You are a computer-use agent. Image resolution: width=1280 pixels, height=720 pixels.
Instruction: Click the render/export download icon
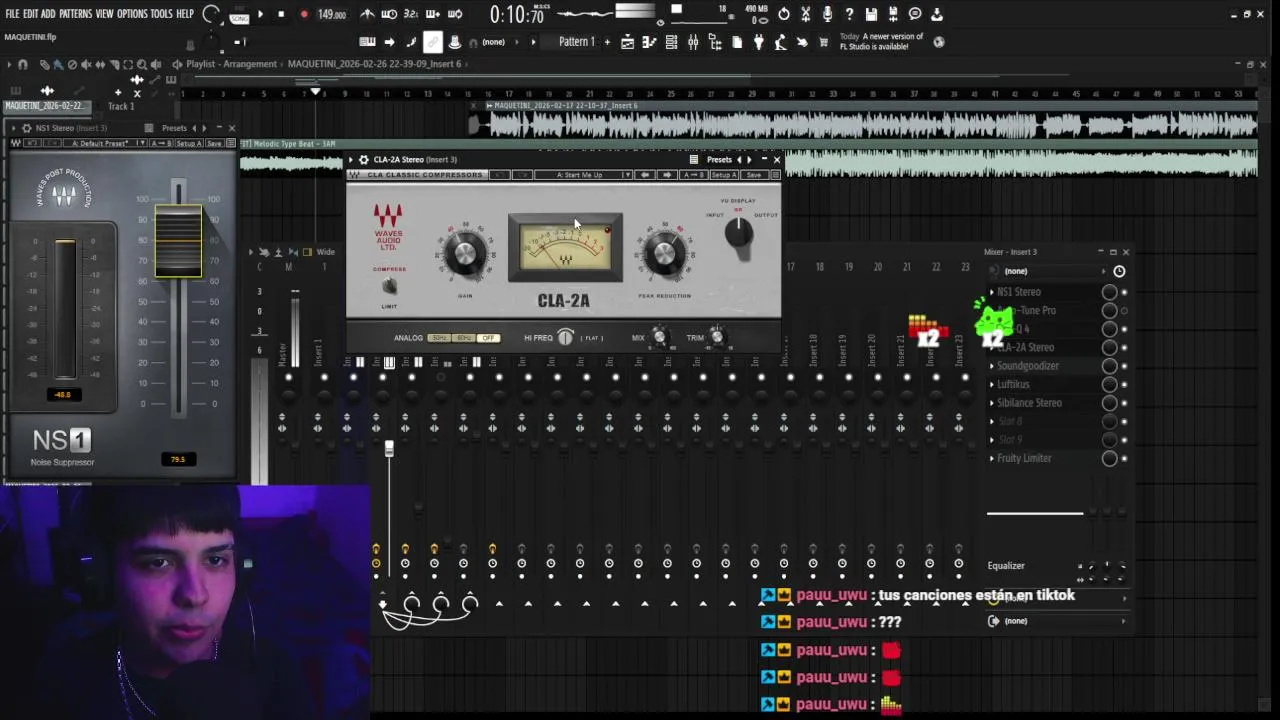pyautogui.click(x=937, y=14)
